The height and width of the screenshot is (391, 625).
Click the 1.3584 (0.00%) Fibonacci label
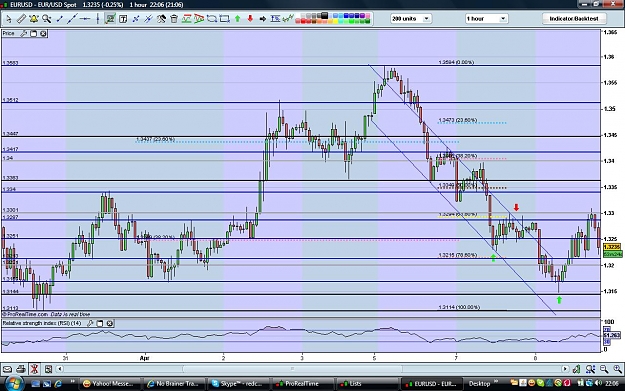click(456, 62)
